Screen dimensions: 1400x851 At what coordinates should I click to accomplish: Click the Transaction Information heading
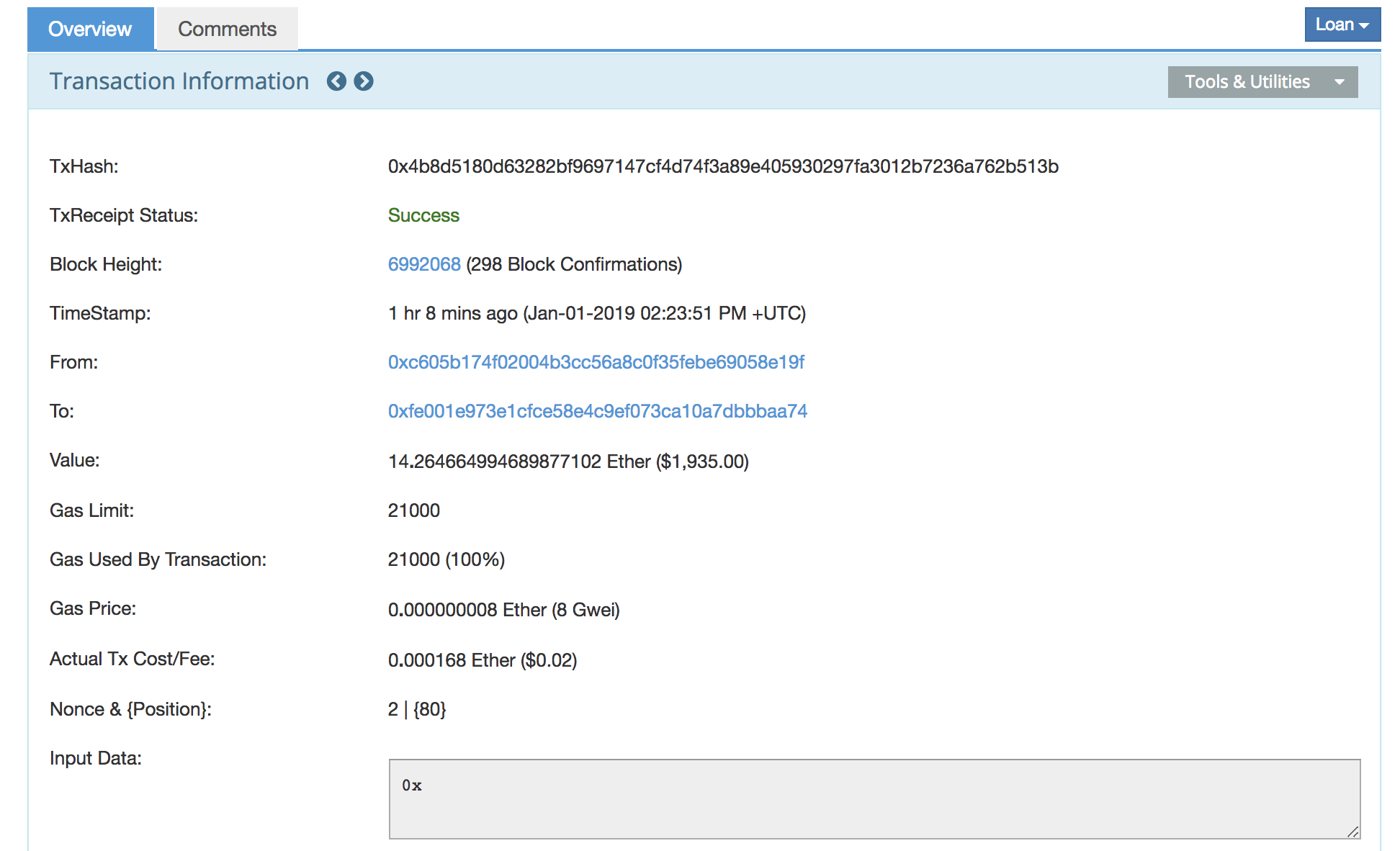click(179, 81)
